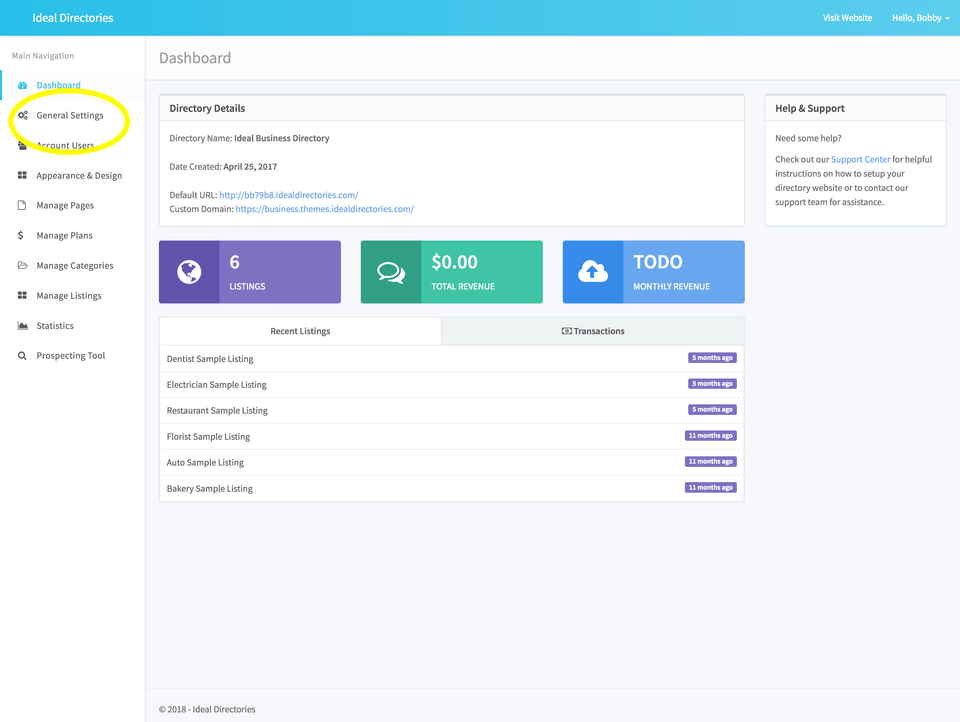Click the globe icon on Listings card
This screenshot has height=722, width=960.
coord(189,272)
